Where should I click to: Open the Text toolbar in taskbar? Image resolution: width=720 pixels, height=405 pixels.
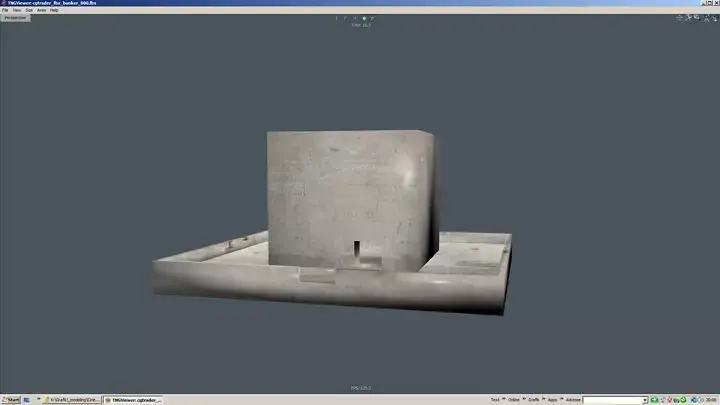click(x=495, y=400)
